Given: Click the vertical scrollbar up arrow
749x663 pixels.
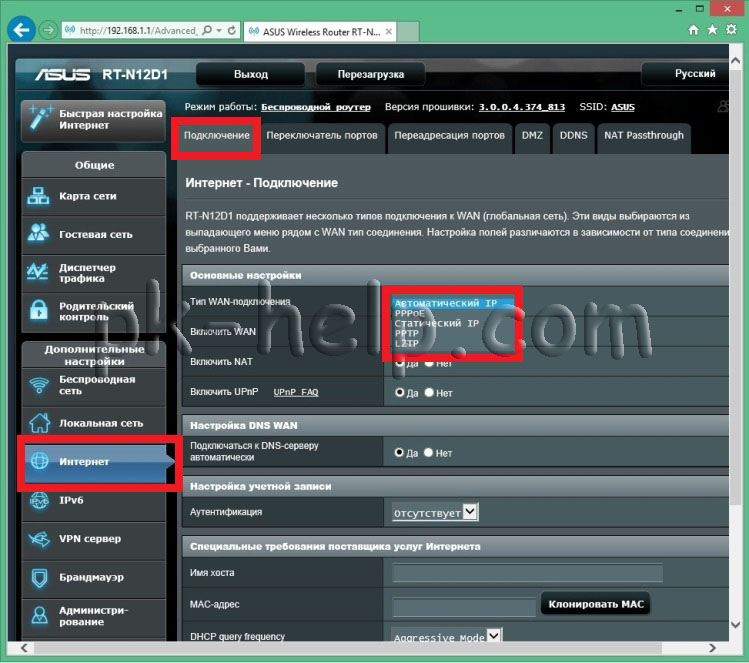Looking at the screenshot, I should 736,61.
